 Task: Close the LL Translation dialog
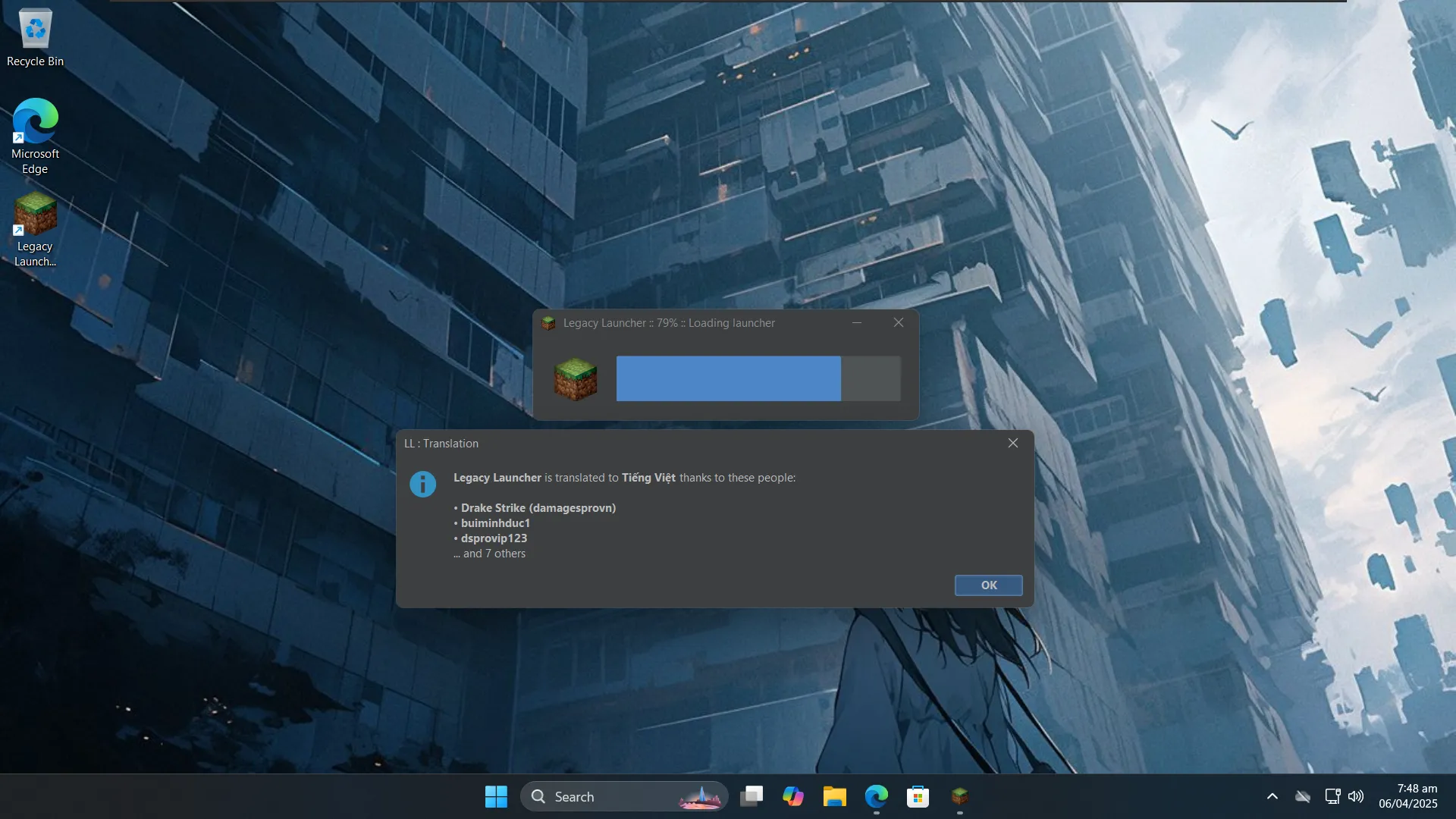pyautogui.click(x=1013, y=443)
